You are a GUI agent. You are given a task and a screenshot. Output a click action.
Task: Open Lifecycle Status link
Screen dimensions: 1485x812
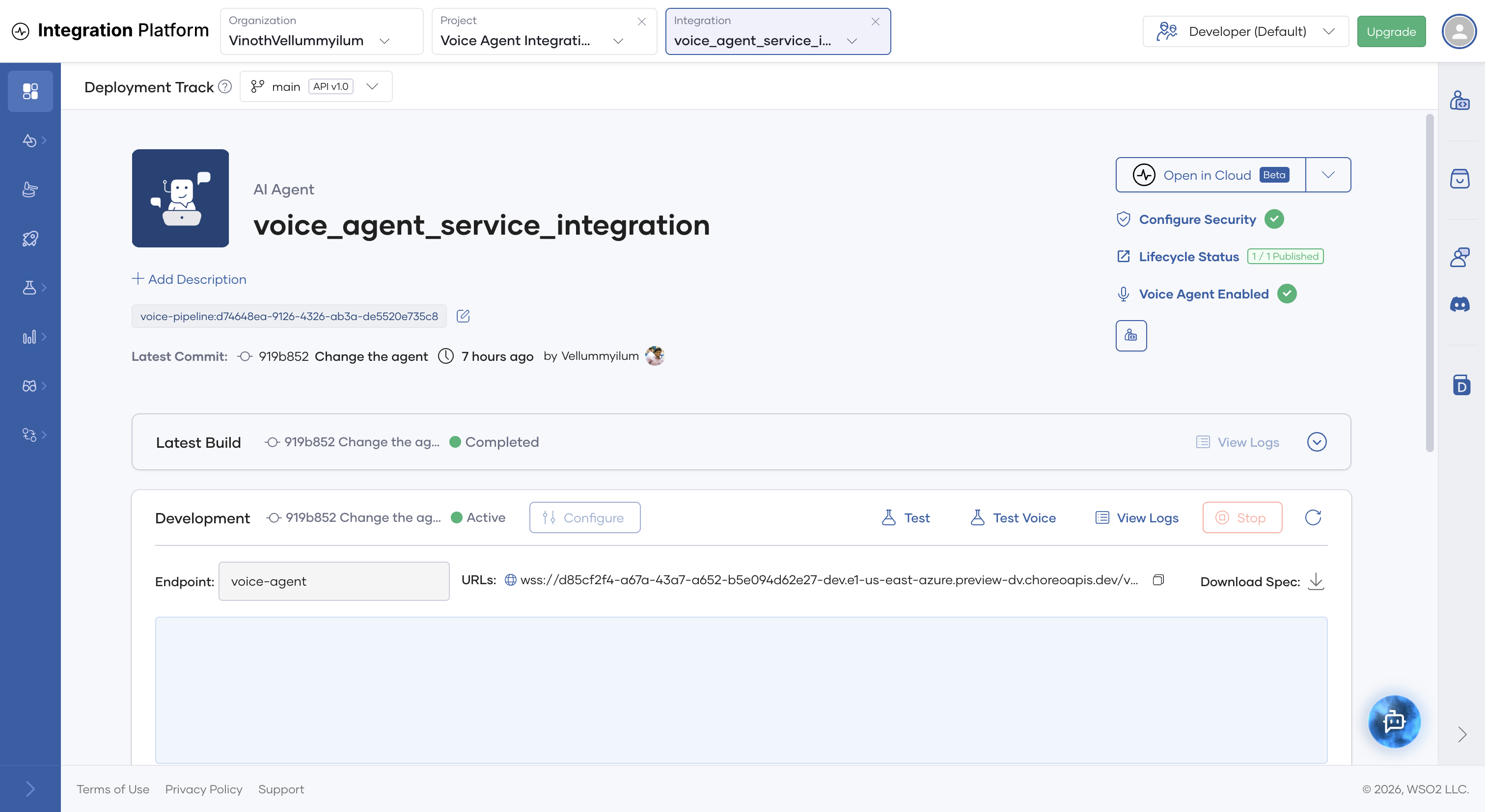click(x=1189, y=256)
